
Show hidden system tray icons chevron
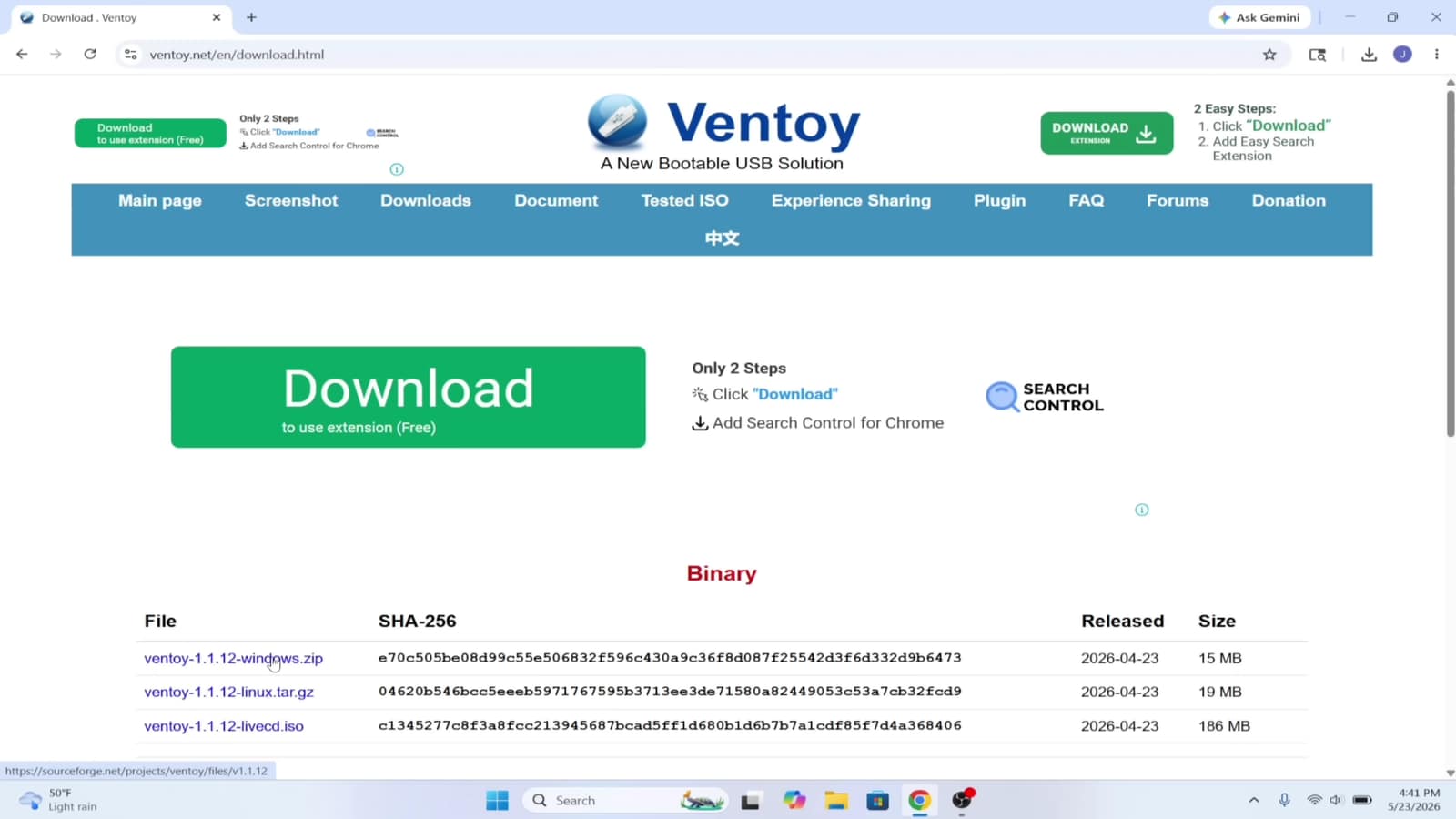click(x=1254, y=801)
